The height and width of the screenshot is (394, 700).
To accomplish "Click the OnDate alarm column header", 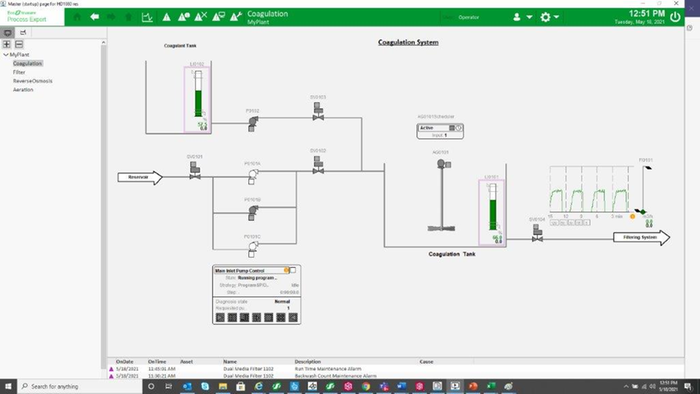I will click(125, 361).
